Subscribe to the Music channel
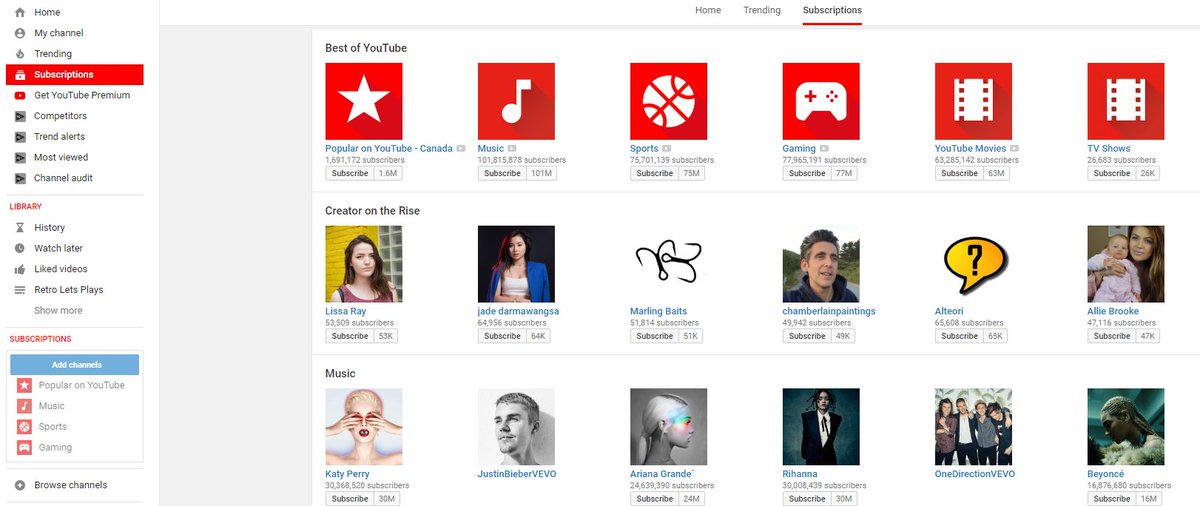 pyautogui.click(x=502, y=173)
